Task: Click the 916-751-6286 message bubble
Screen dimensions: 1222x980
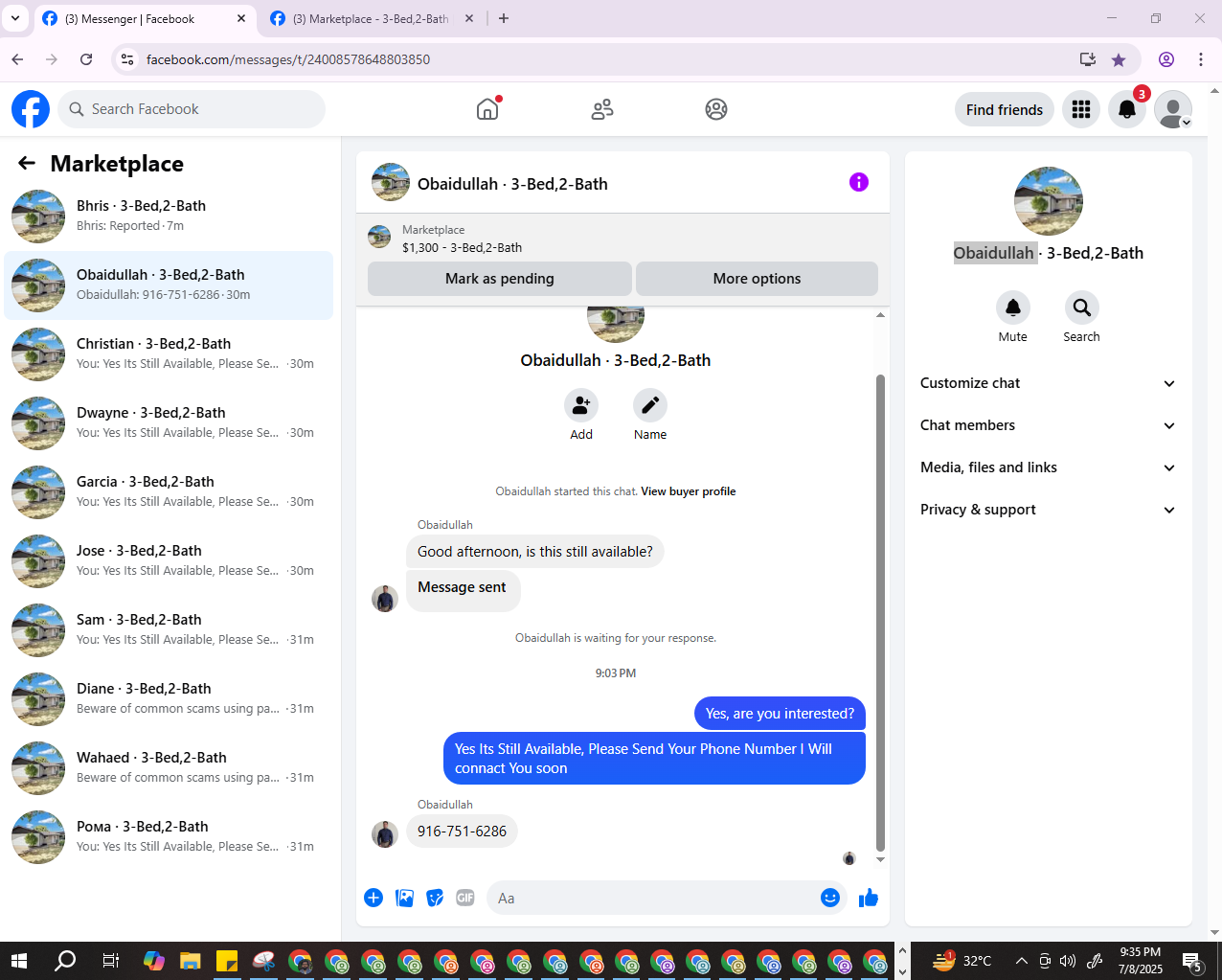Action: tap(462, 832)
